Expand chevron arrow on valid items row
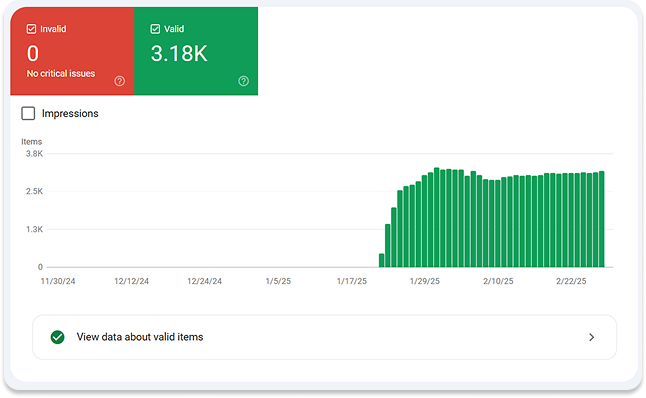Screen dimensions: 646x398 [x=592, y=337]
